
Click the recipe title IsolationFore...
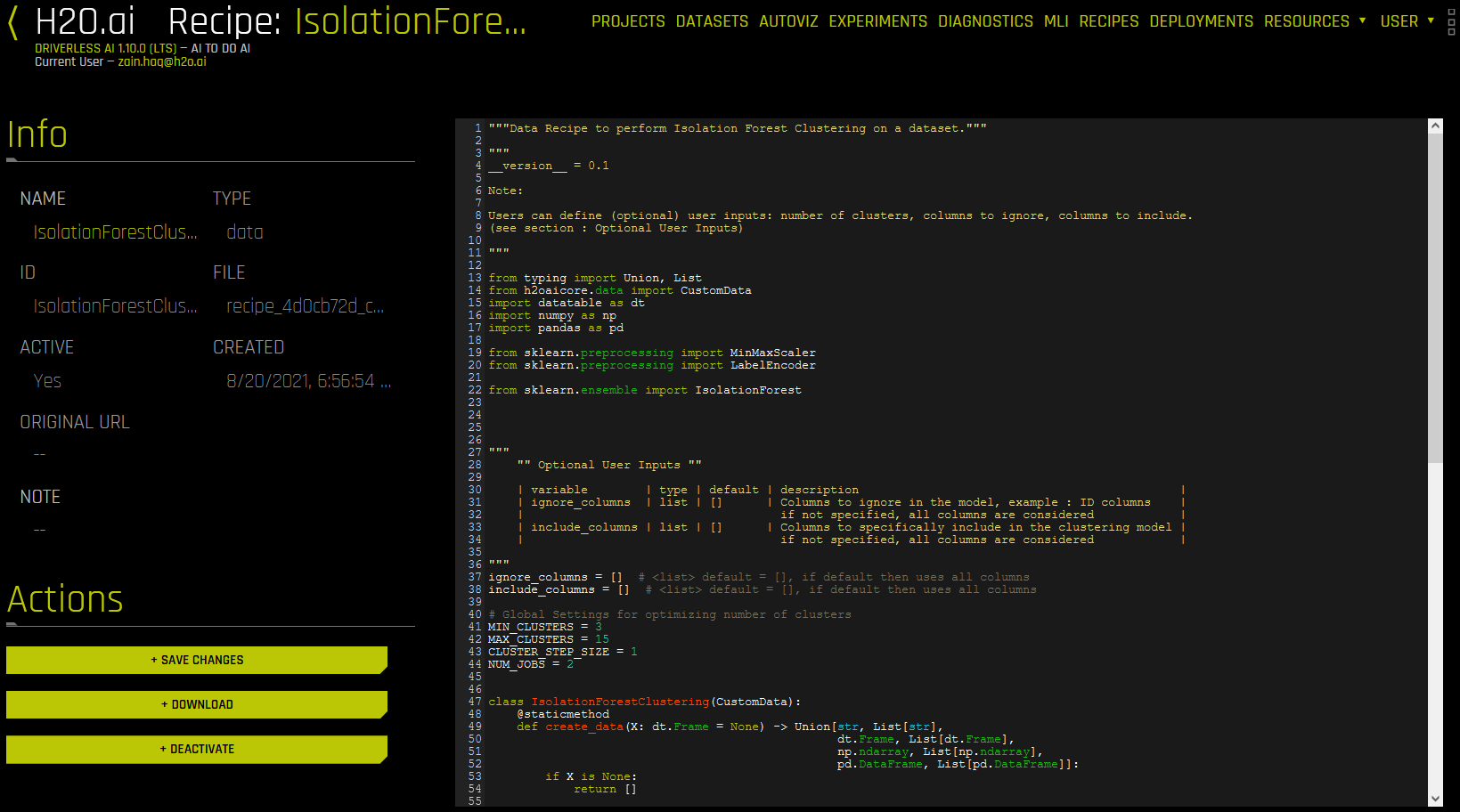[411, 21]
